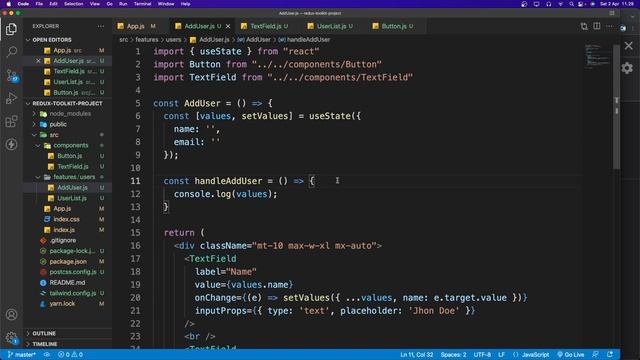This screenshot has height=360, width=640.
Task: Click the settings gear at far right
Action: pyautogui.click(x=627, y=68)
